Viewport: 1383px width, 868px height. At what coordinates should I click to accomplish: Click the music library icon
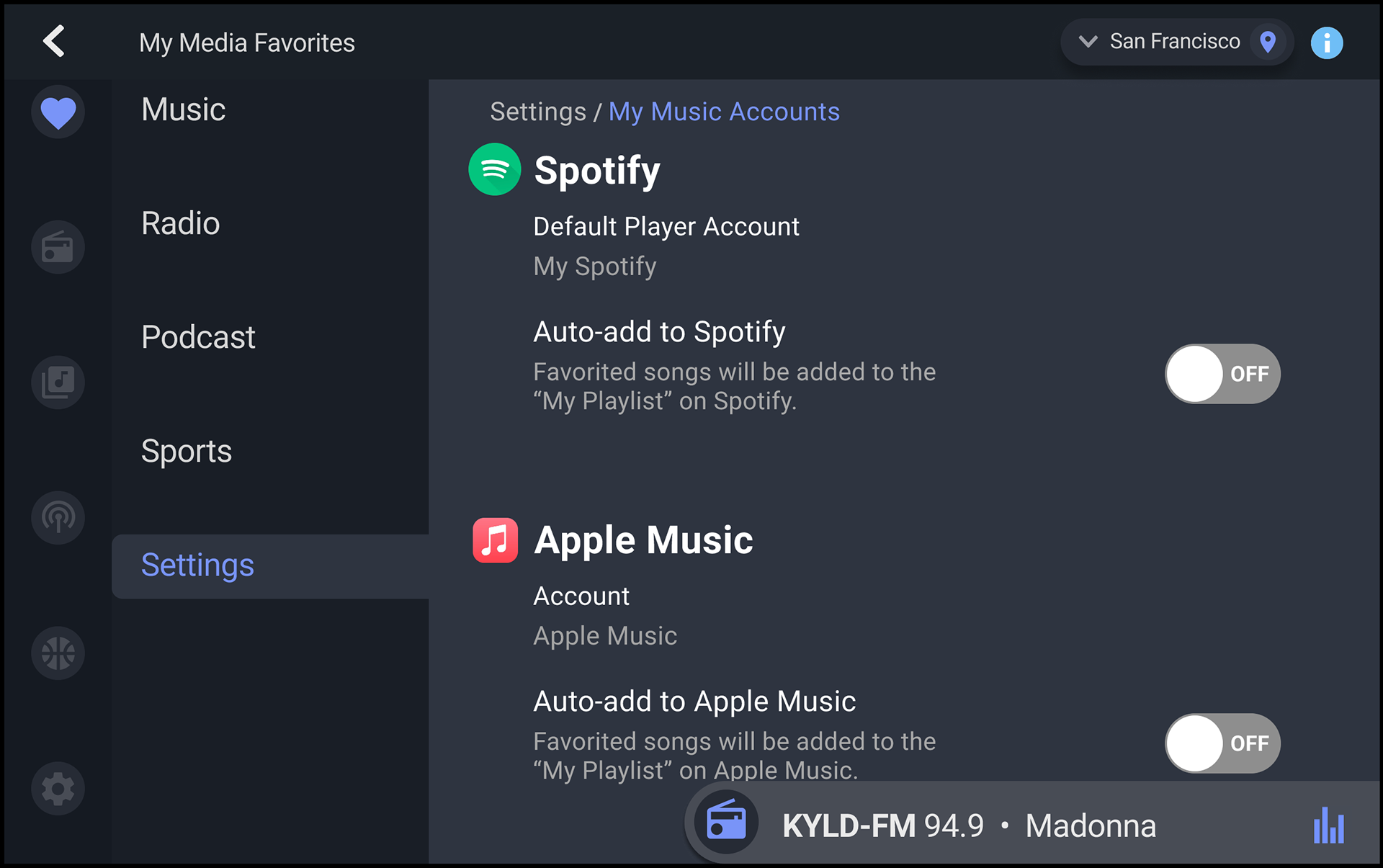[58, 382]
